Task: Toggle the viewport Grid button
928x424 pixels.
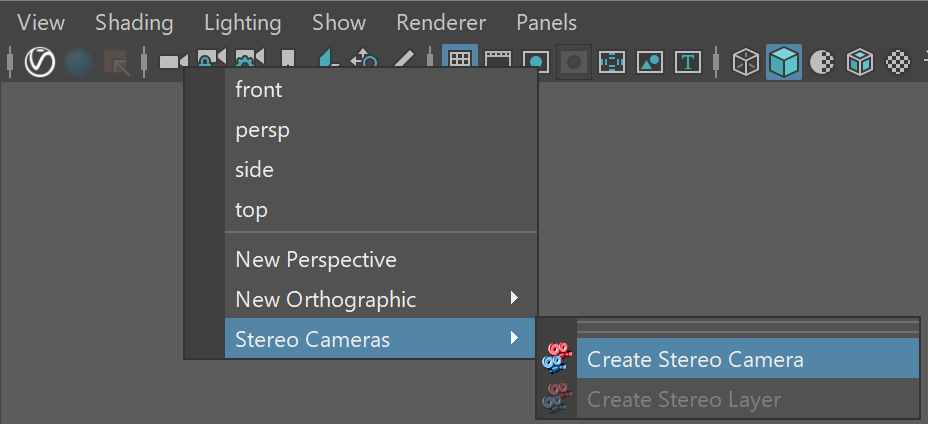Action: pos(460,60)
